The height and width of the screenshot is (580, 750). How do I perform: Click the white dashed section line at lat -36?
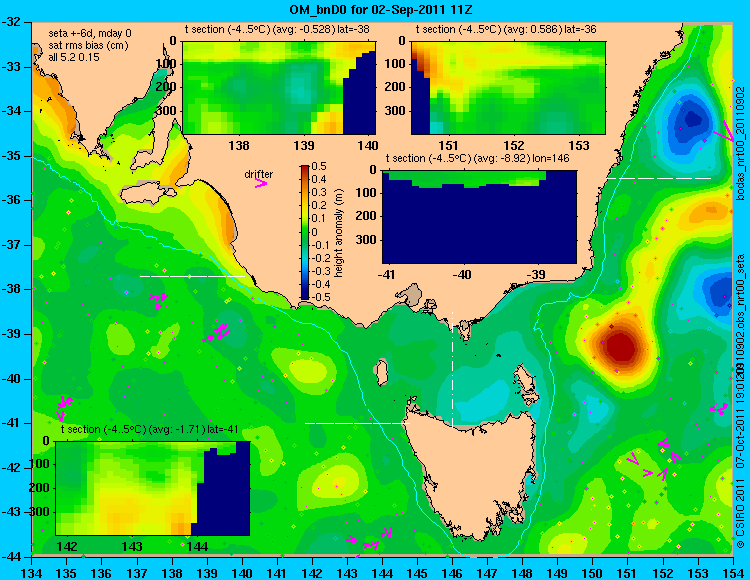click(x=659, y=178)
